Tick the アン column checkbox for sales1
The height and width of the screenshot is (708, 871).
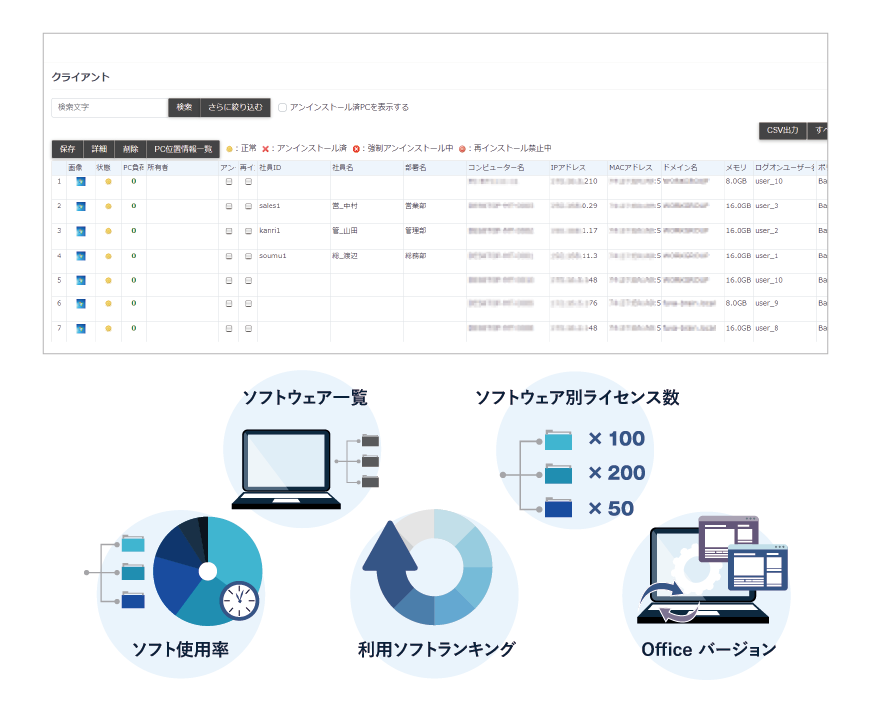(x=229, y=207)
